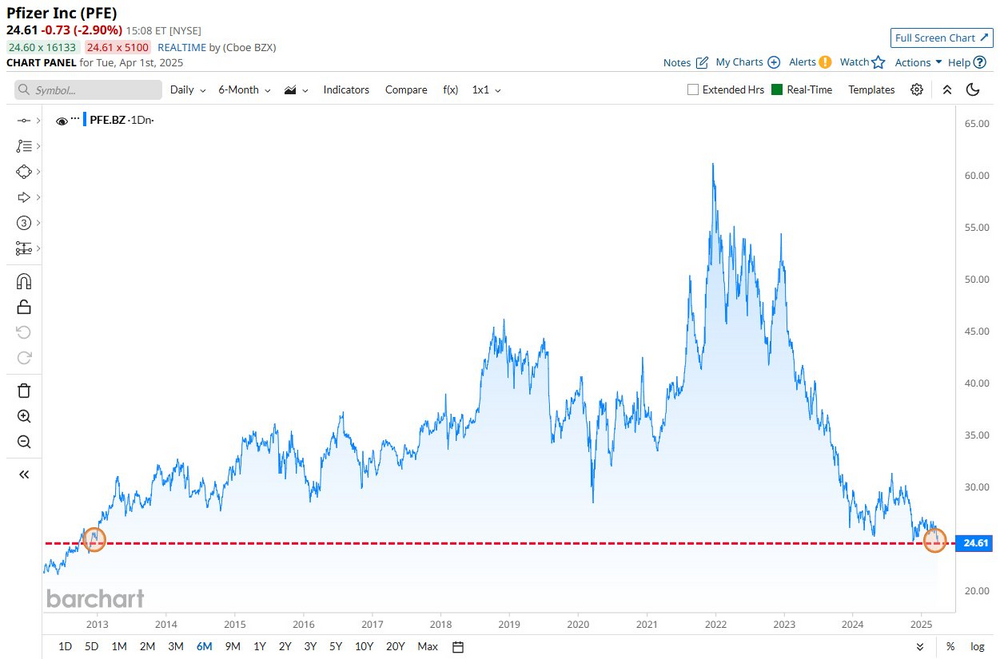Hide PFE.BZ series with eye icon
This screenshot has height=659, width=1000.
pyautogui.click(x=62, y=121)
